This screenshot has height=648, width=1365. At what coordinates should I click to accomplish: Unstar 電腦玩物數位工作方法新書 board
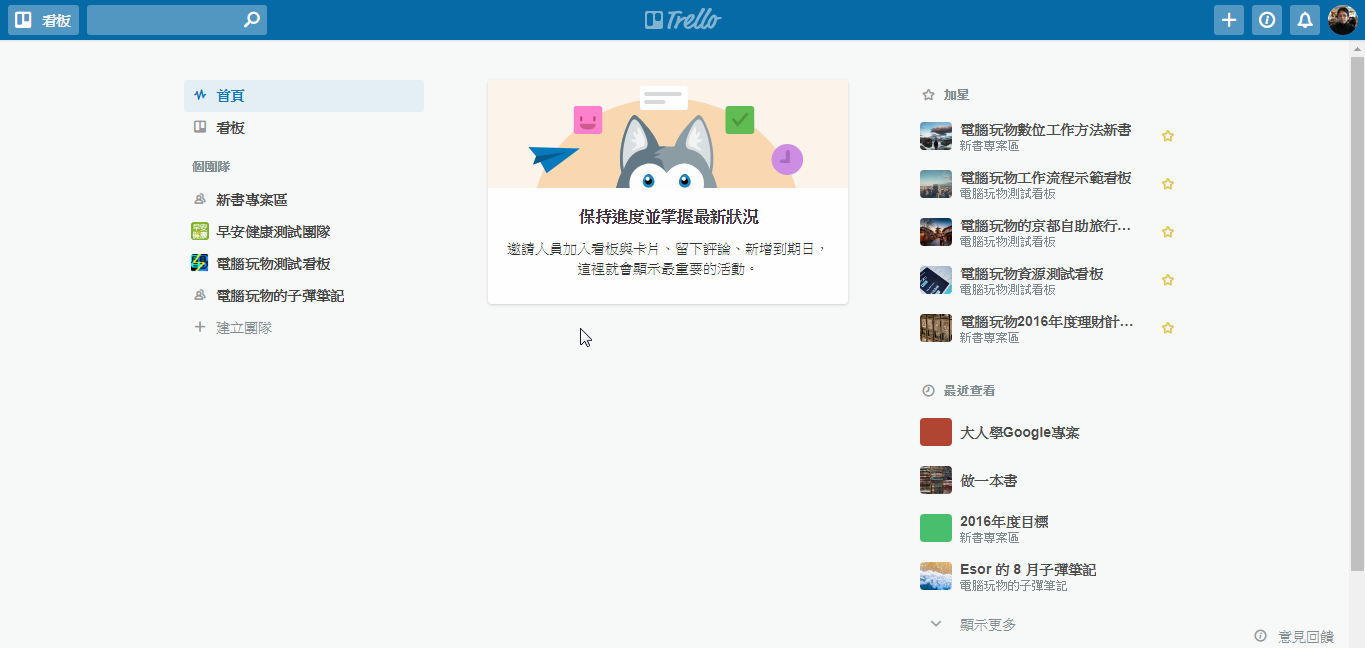tap(1167, 136)
